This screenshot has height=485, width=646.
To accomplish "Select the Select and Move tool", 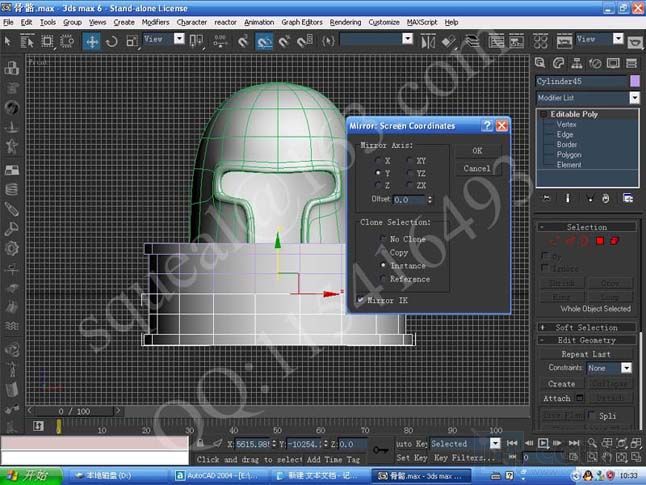I will [91, 42].
